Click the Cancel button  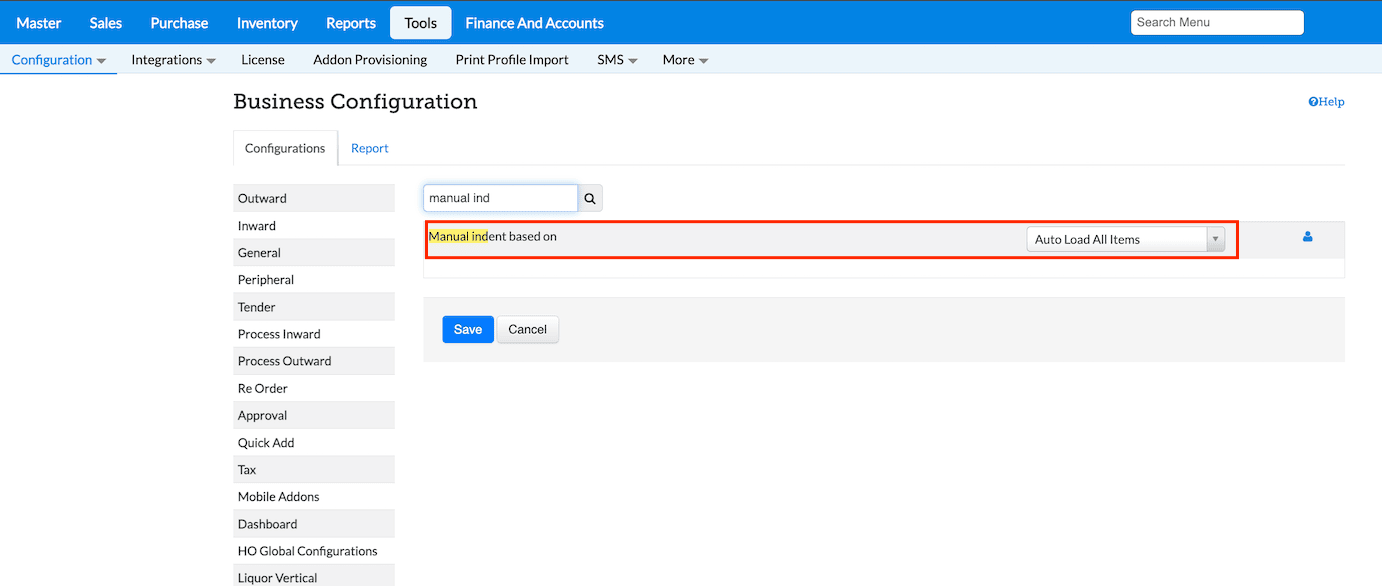tap(527, 330)
